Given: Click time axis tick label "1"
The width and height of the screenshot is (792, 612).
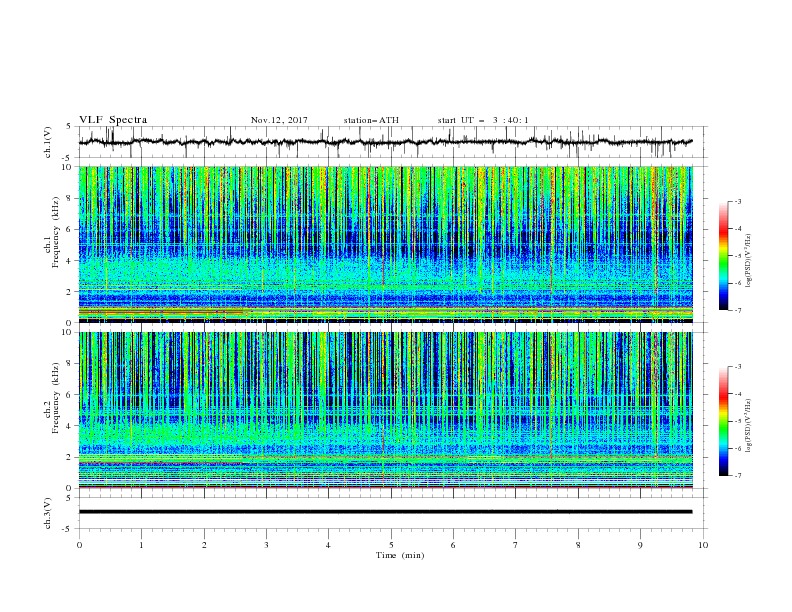Looking at the screenshot, I should click(141, 545).
